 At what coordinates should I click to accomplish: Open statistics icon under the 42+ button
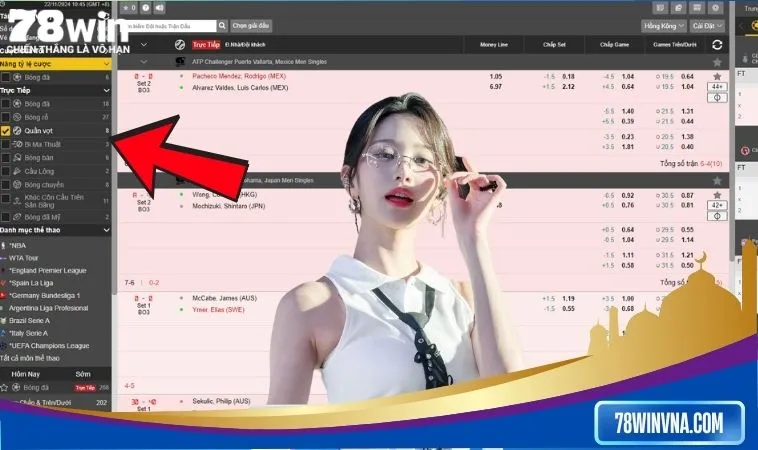tap(717, 216)
